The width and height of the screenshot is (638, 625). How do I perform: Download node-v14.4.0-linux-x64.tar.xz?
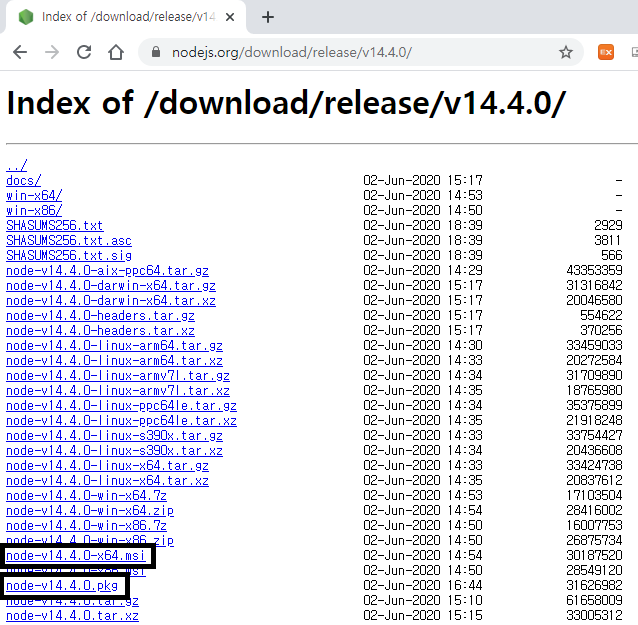coord(107,481)
